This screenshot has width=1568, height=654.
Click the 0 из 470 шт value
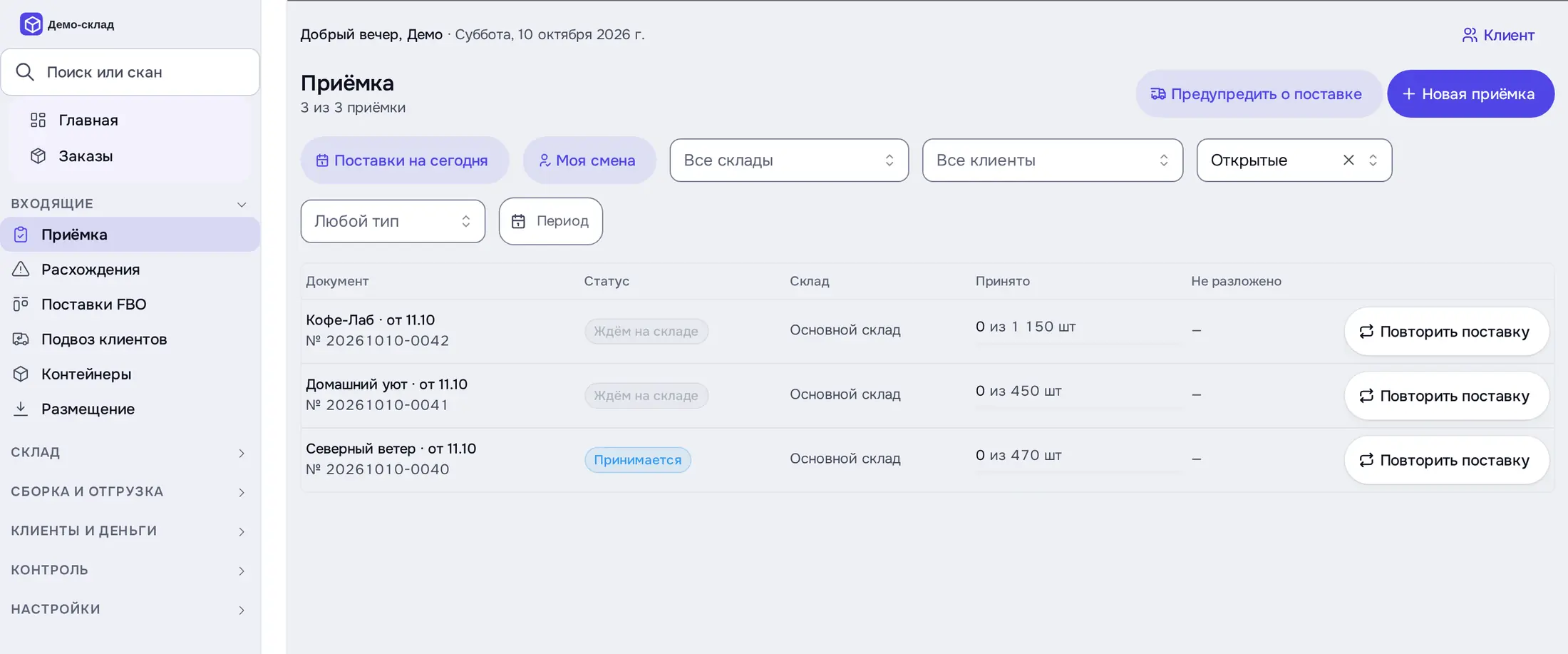(x=1018, y=455)
